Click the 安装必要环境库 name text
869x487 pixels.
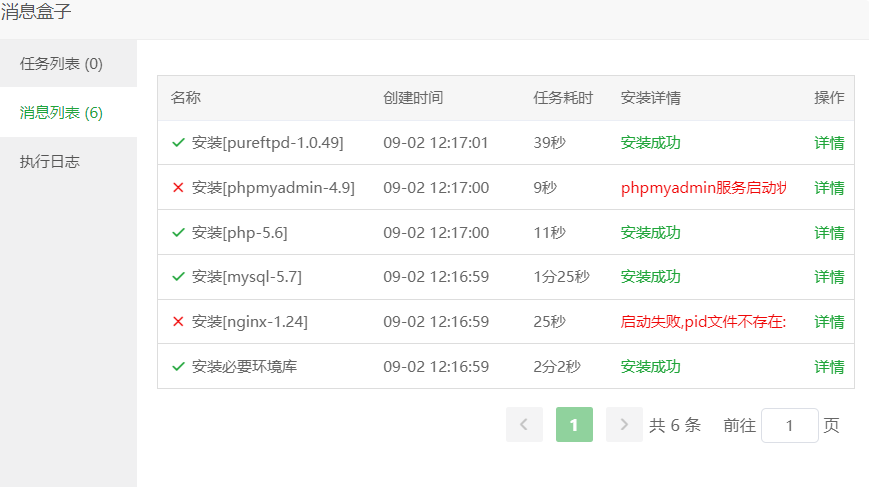click(x=244, y=366)
